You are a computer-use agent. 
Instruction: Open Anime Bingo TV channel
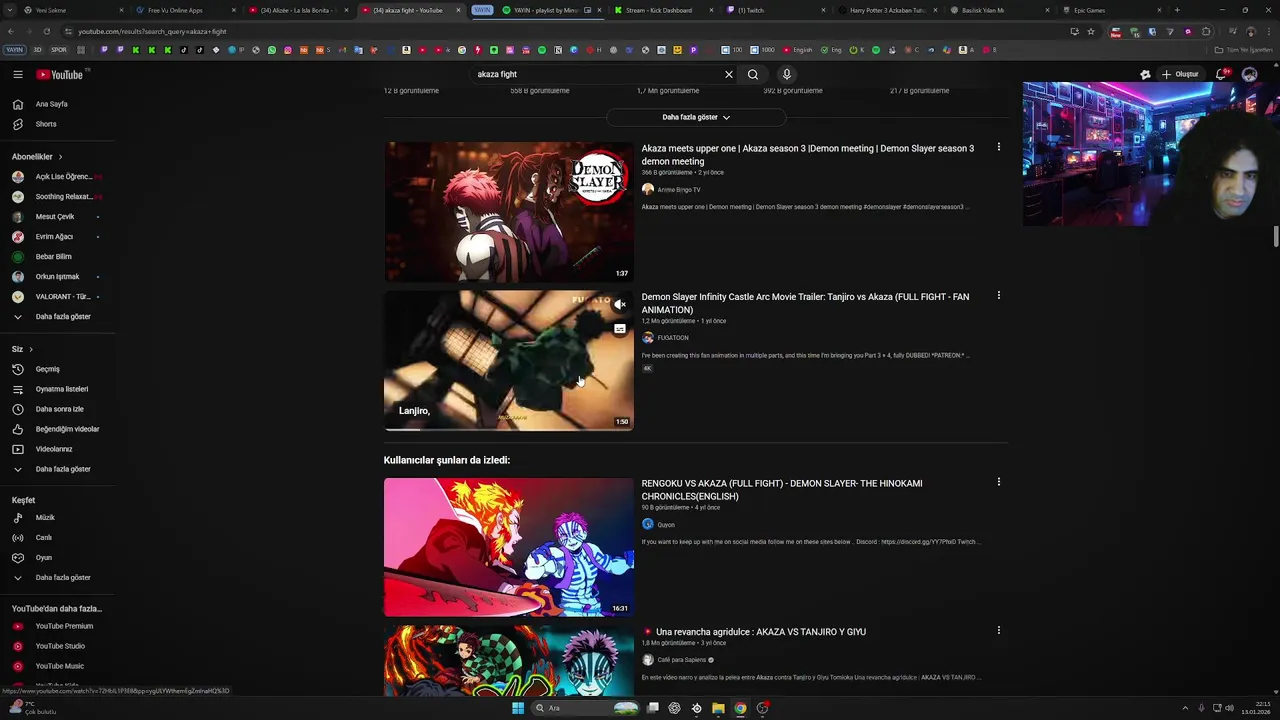[678, 189]
